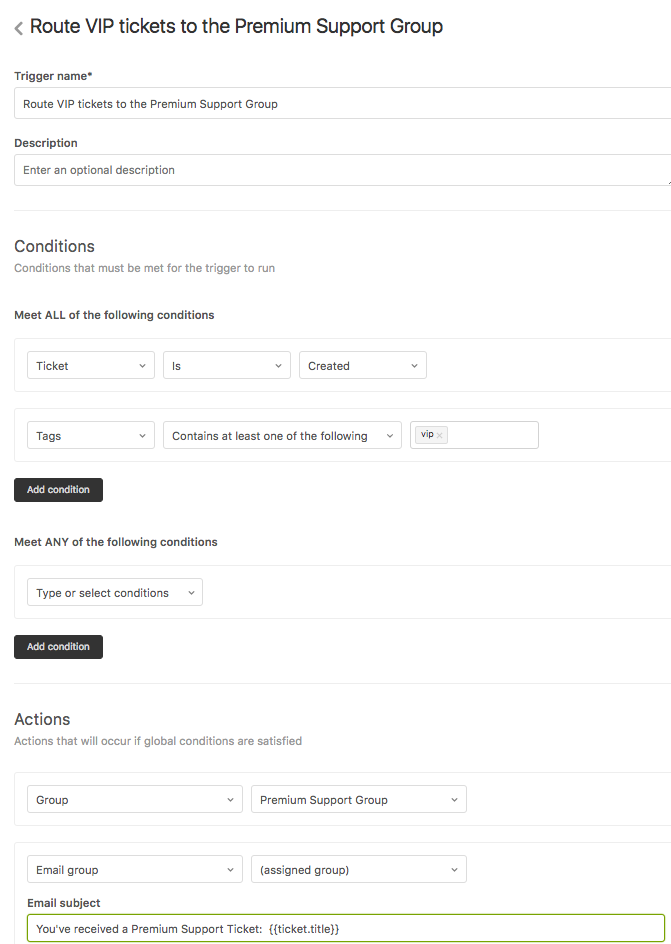The height and width of the screenshot is (944, 671).
Task: Open the Ticket condition dropdown
Action: pyautogui.click(x=91, y=366)
